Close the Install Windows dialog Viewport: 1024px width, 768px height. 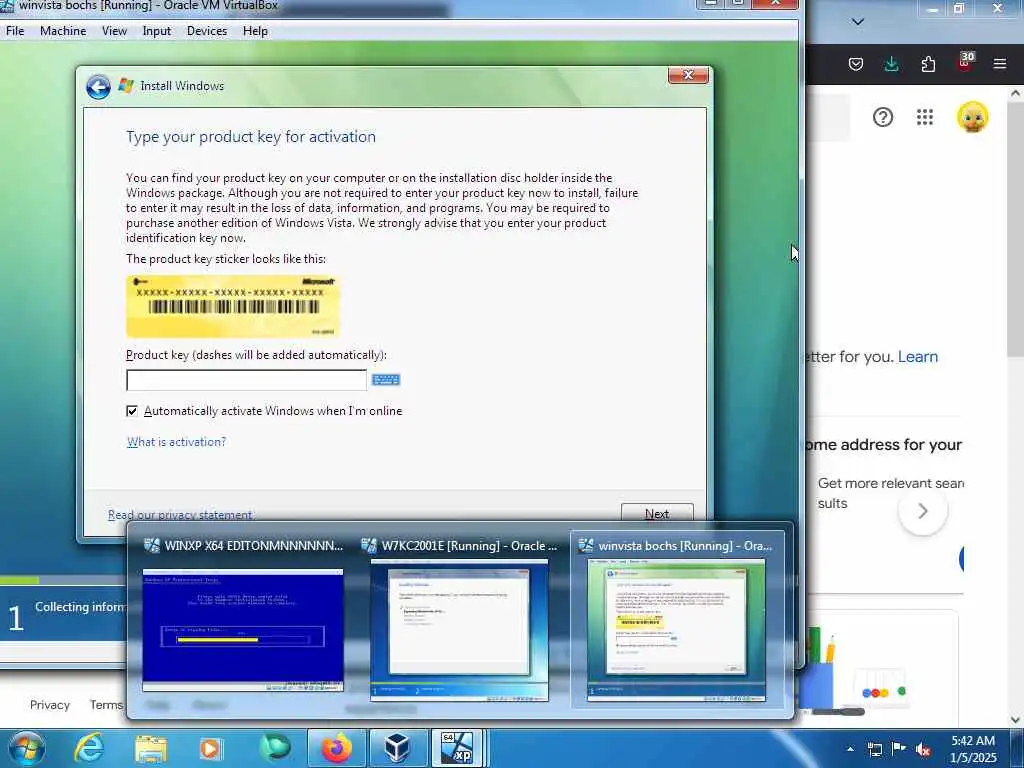click(x=688, y=75)
